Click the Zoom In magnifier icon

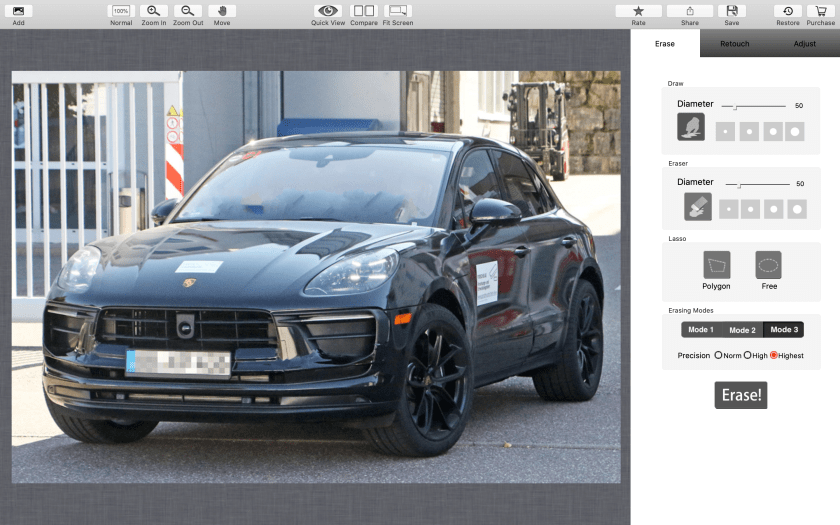154,11
